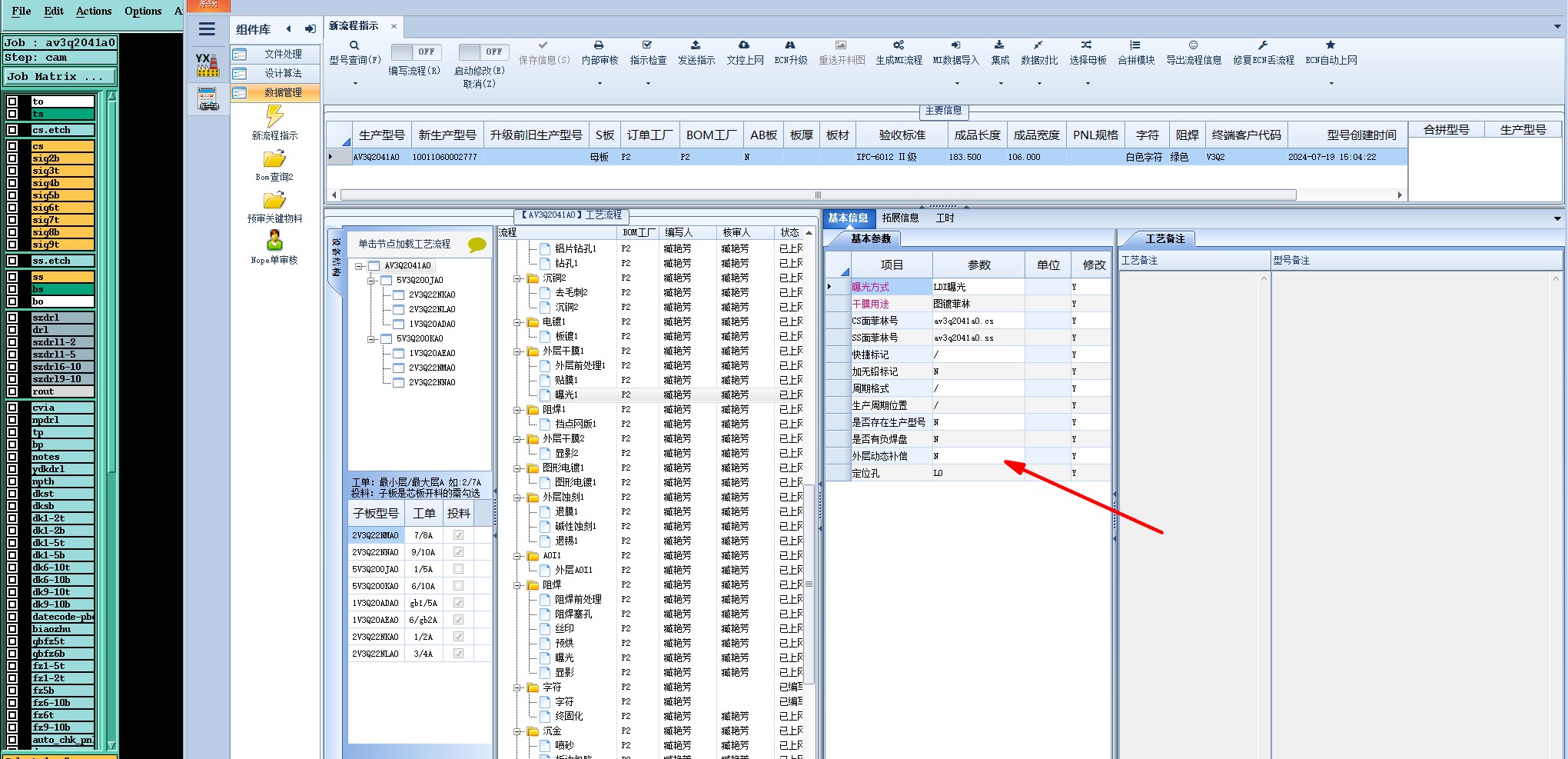Toggle the checkbox for layer cs.etch

pyautogui.click(x=12, y=130)
